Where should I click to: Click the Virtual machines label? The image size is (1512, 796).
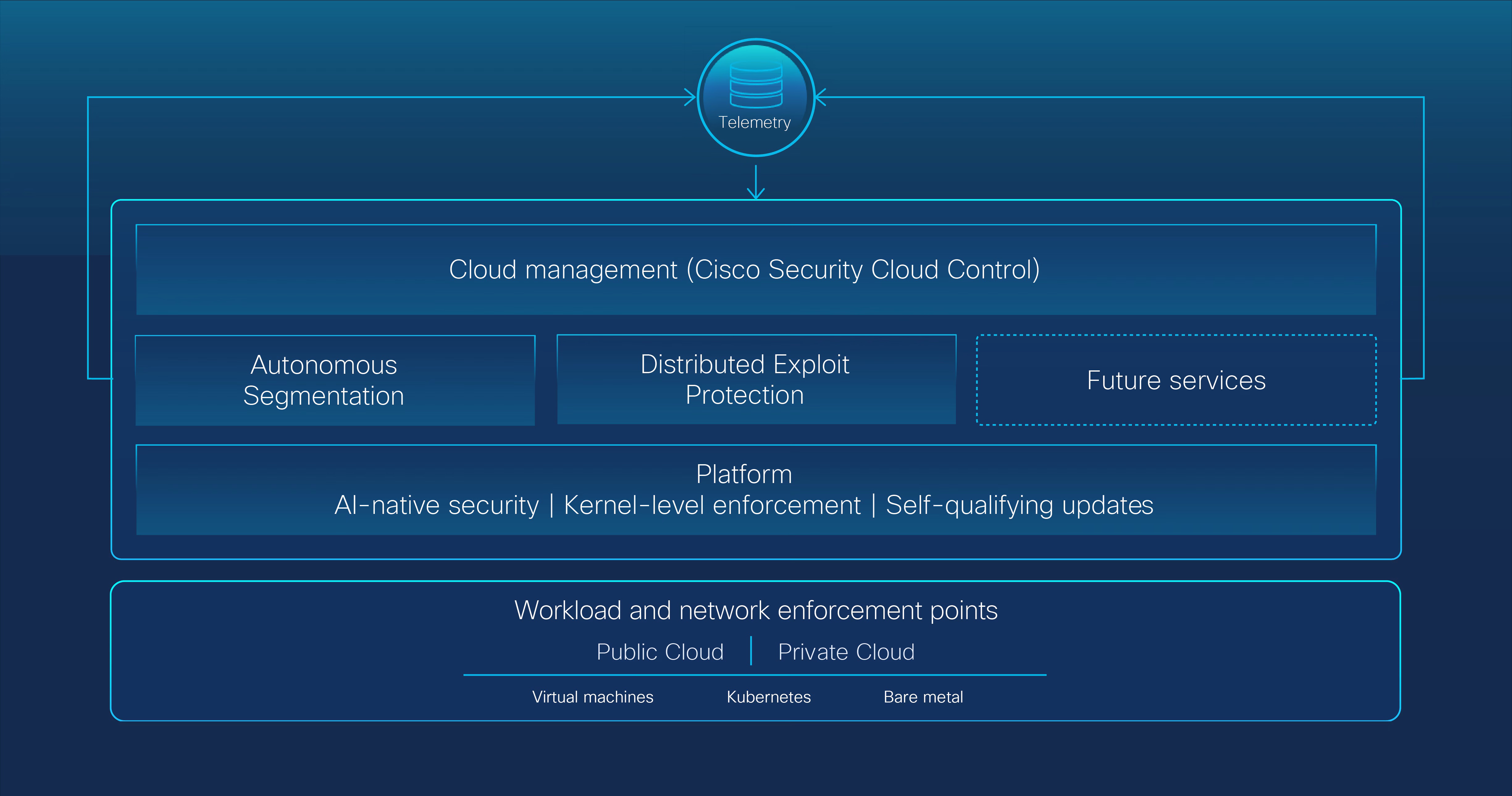click(x=592, y=697)
